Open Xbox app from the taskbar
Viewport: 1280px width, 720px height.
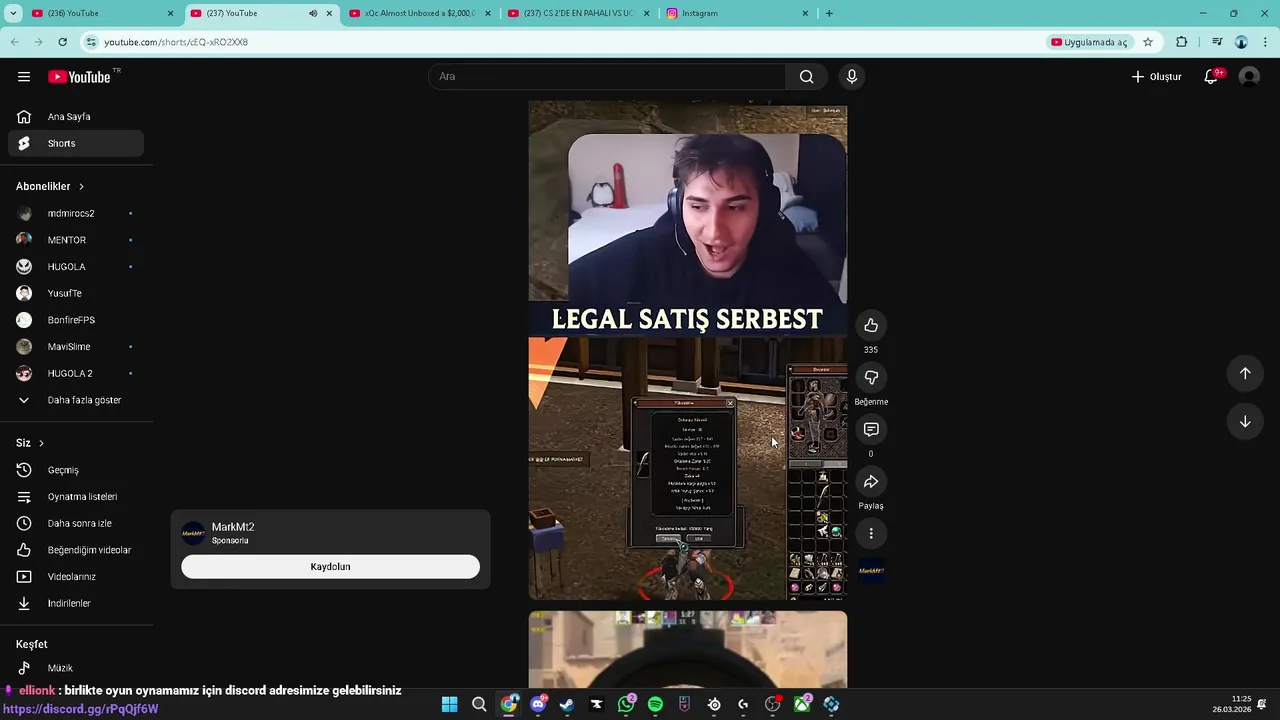(x=802, y=704)
